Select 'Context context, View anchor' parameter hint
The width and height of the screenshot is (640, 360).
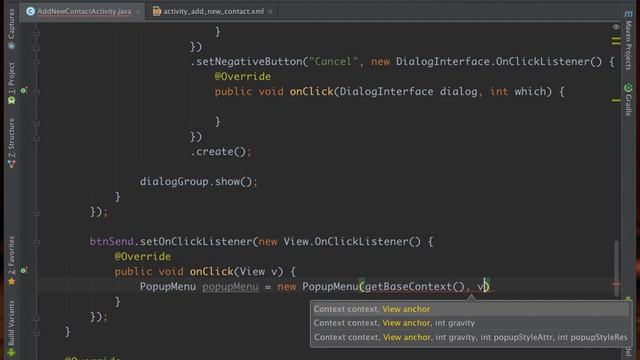tap(469, 309)
